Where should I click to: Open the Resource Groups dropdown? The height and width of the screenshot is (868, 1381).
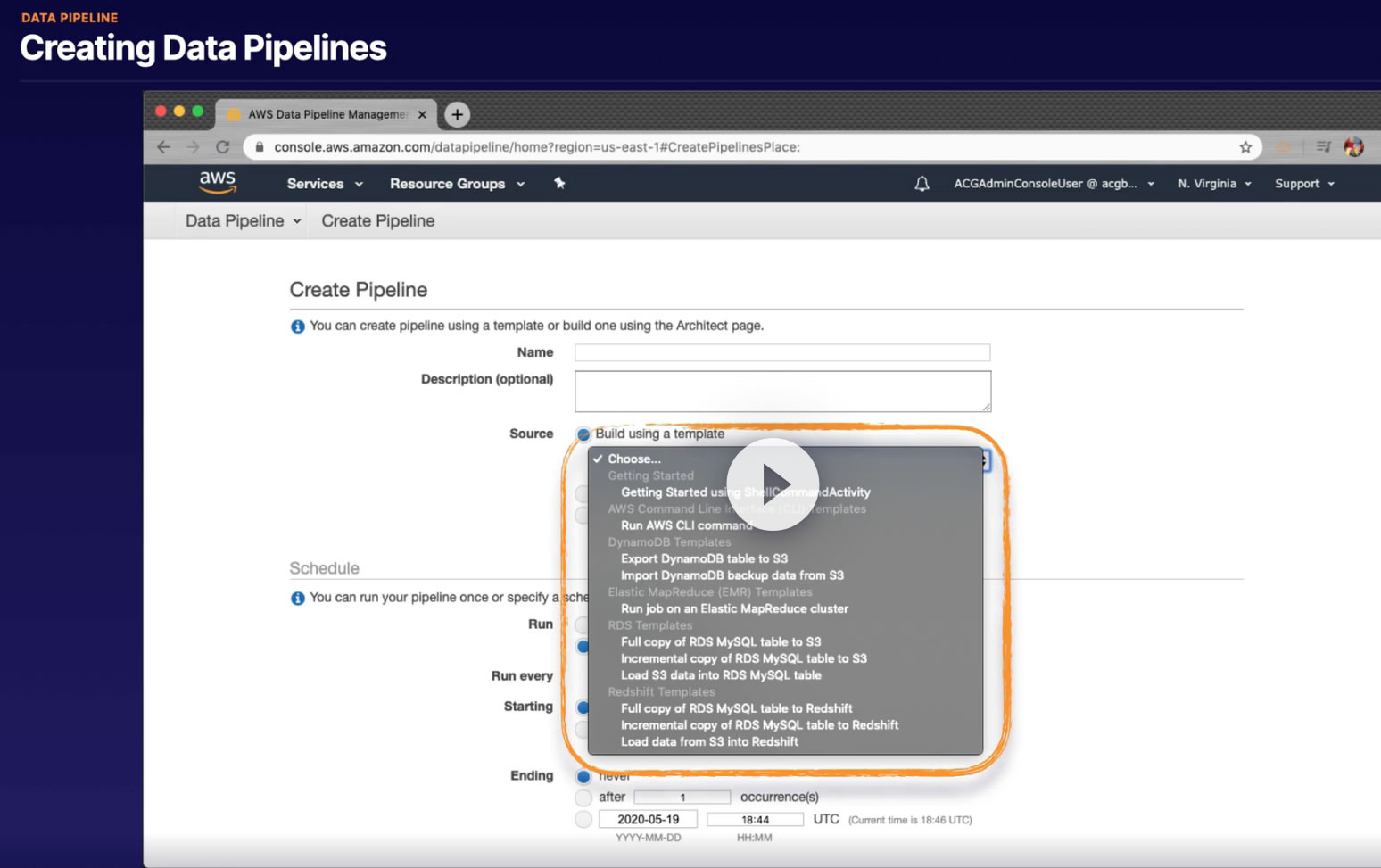(457, 184)
